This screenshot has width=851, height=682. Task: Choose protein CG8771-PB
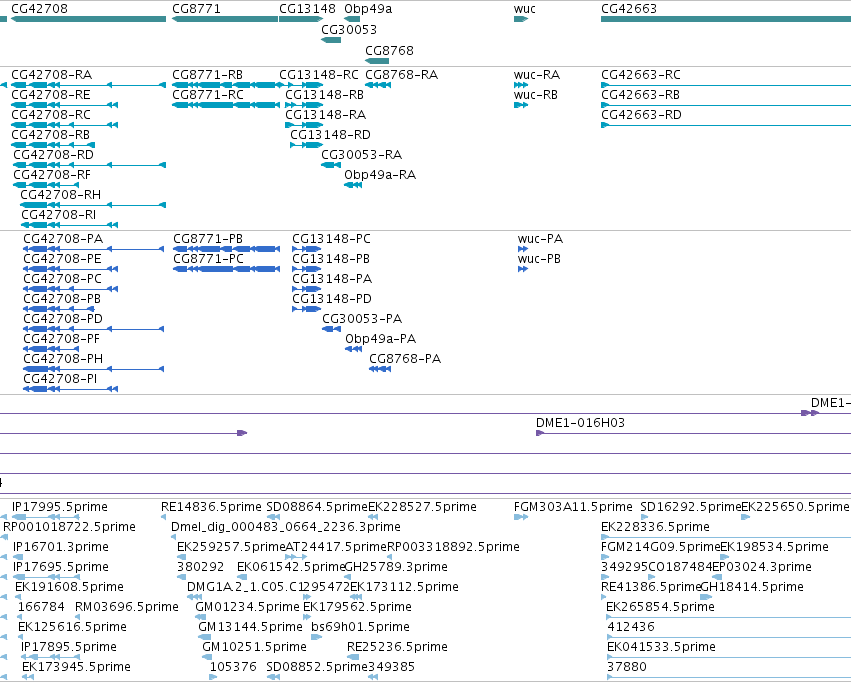point(208,239)
